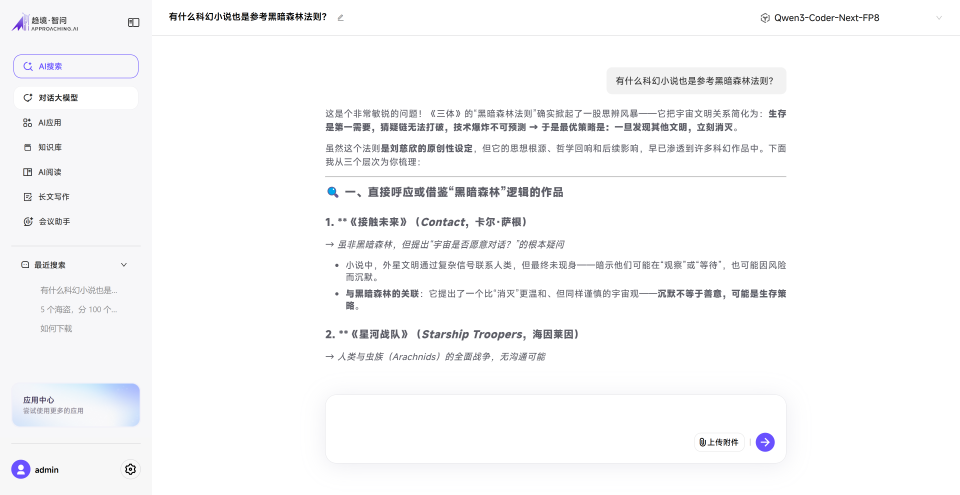Image resolution: width=960 pixels, height=495 pixels.
Task: Open the AI应用 menu item
Action: click(x=76, y=123)
